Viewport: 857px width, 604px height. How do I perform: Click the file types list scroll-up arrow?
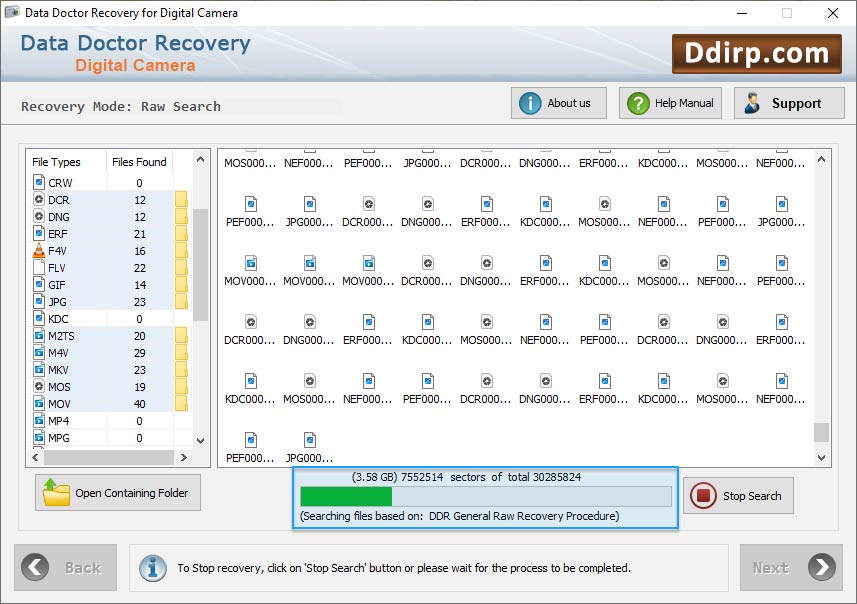201,160
